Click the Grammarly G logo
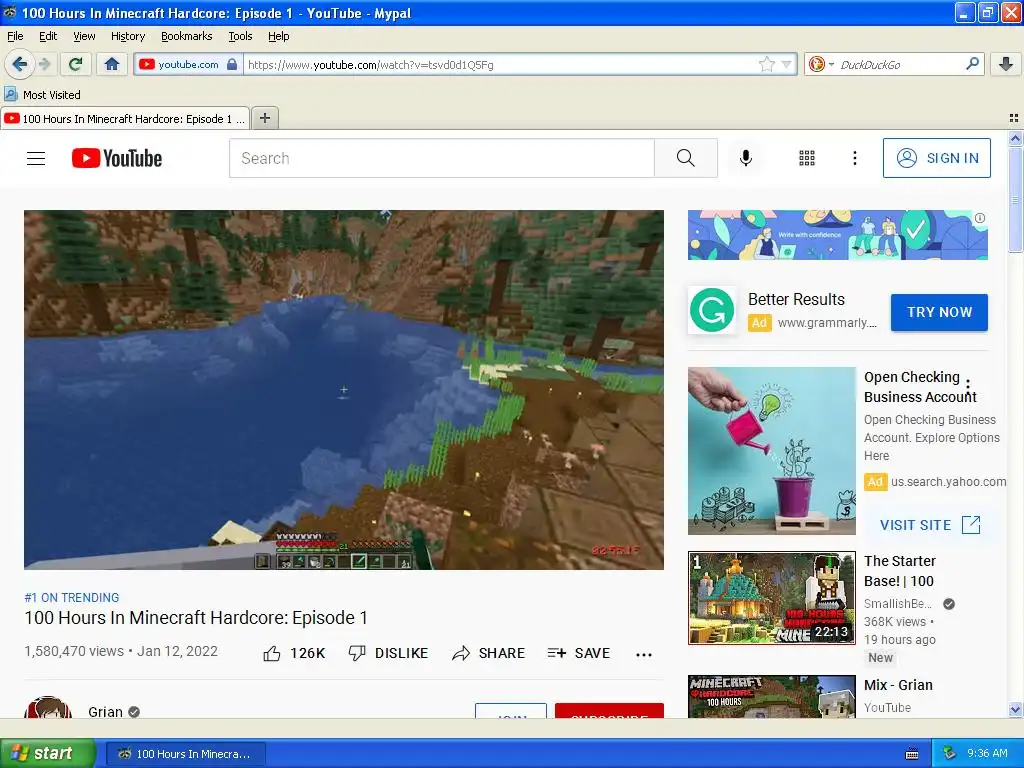The width and height of the screenshot is (1024, 768). click(x=712, y=310)
